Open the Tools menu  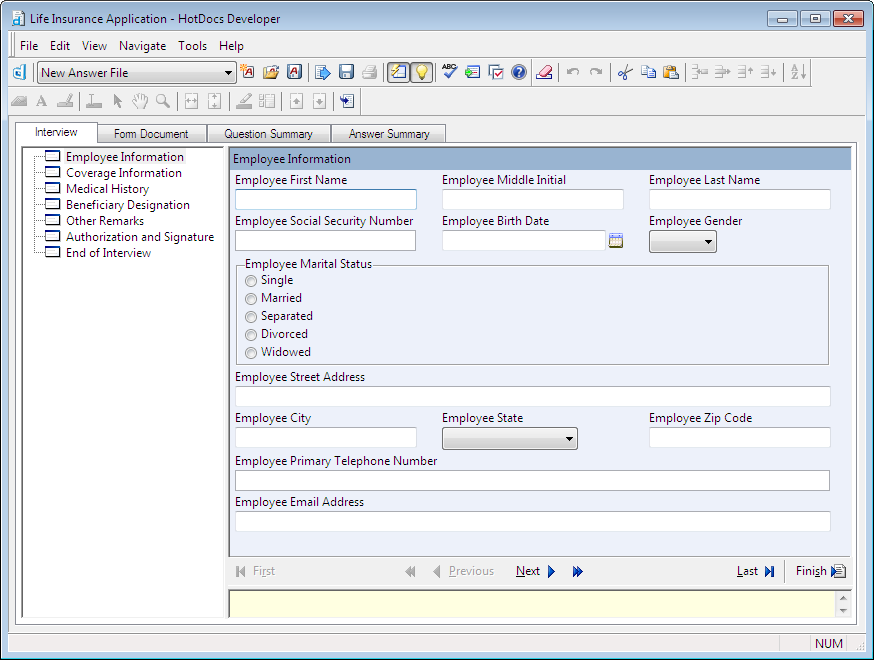[192, 46]
